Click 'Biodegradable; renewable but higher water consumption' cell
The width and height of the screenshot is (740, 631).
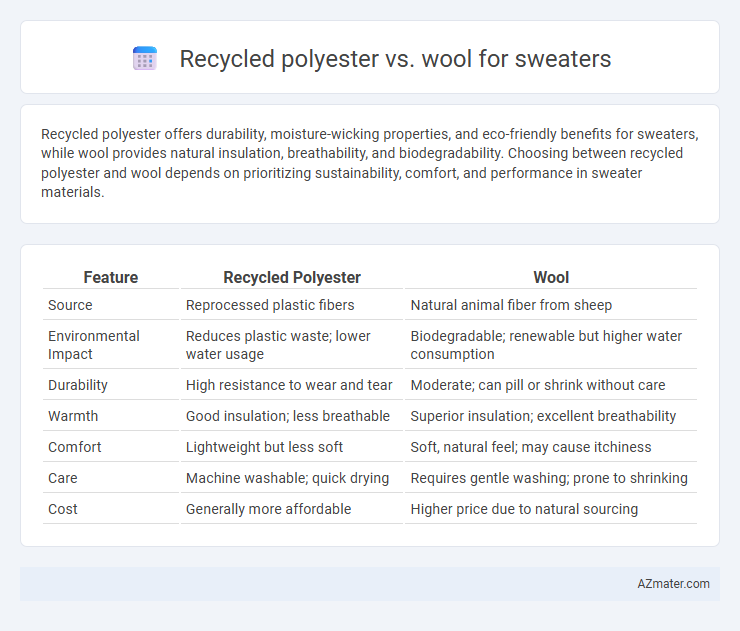point(546,345)
